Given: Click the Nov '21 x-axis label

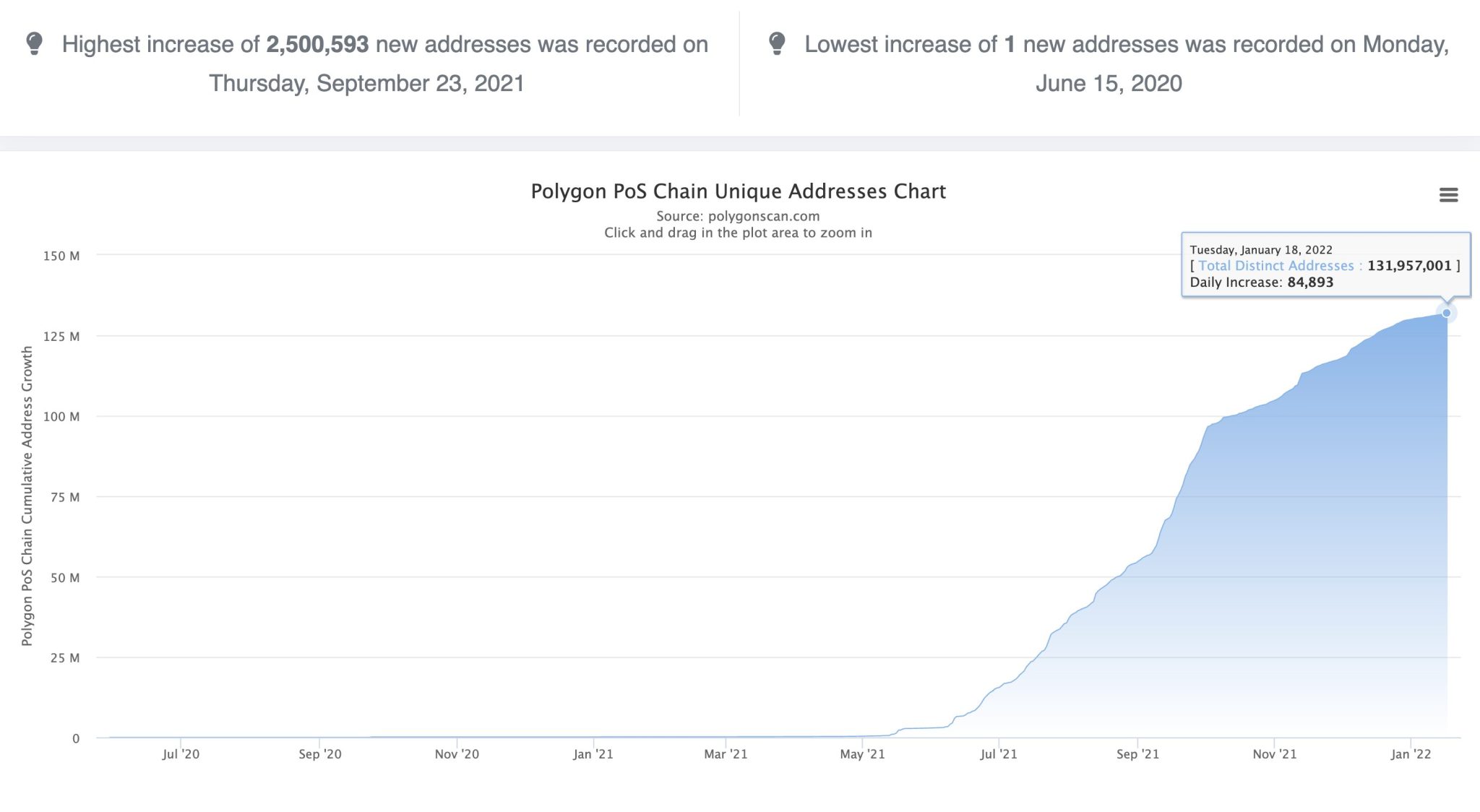Looking at the screenshot, I should 1275,754.
